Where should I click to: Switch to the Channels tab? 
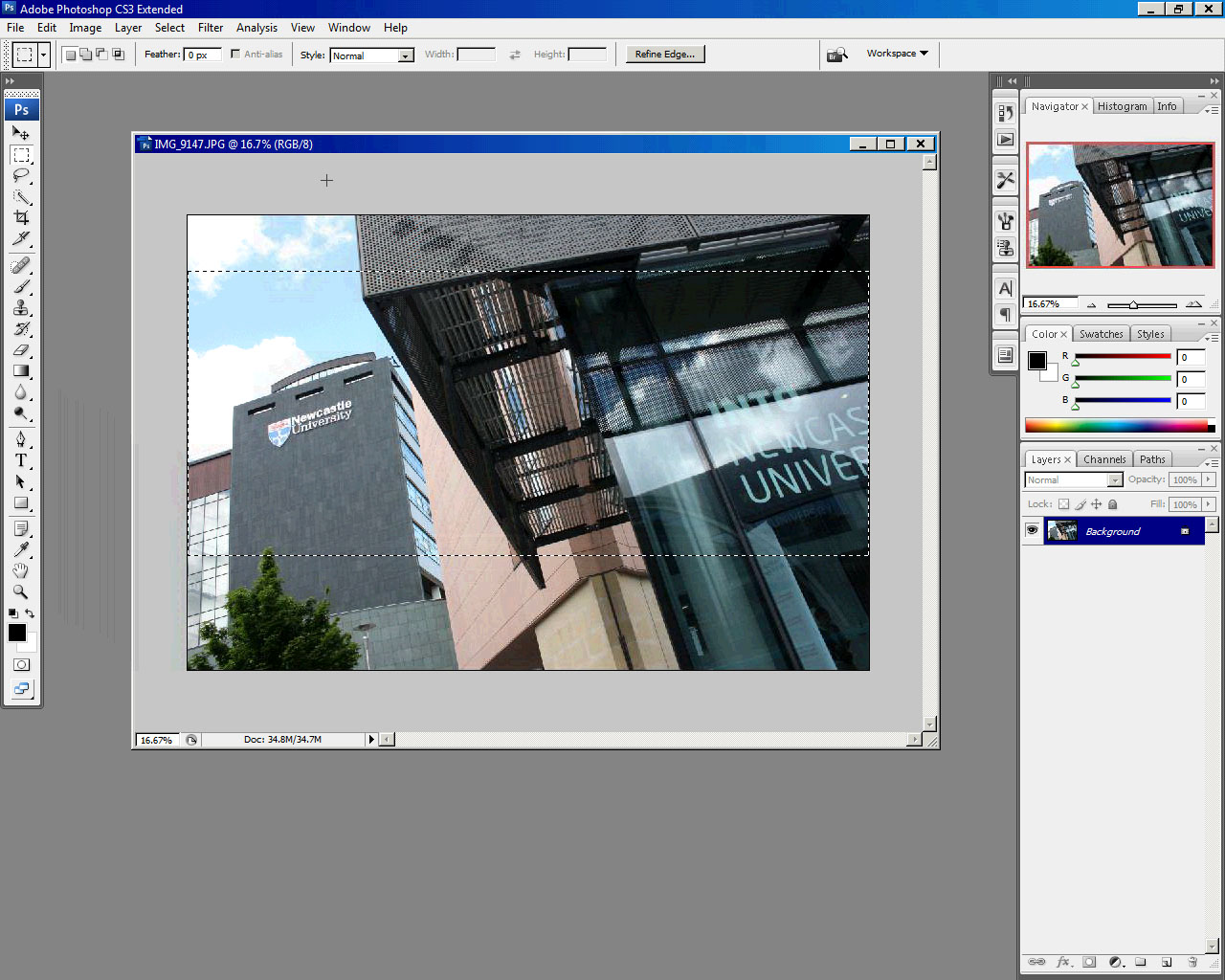tap(1104, 459)
